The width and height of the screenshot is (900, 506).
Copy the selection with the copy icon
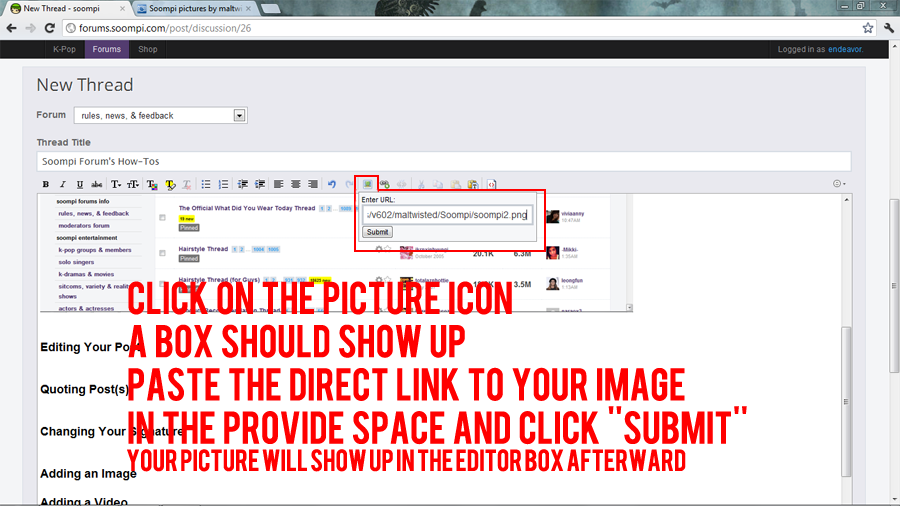point(438,184)
